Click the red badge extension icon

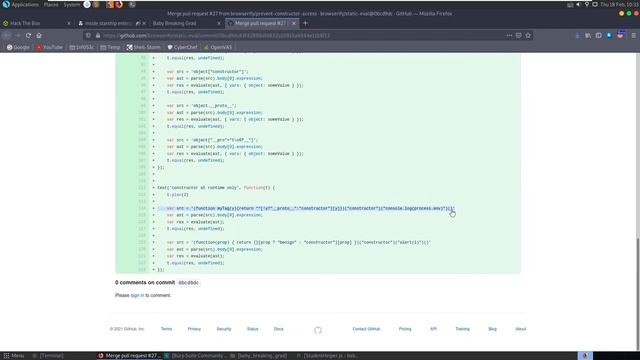(x=620, y=35)
